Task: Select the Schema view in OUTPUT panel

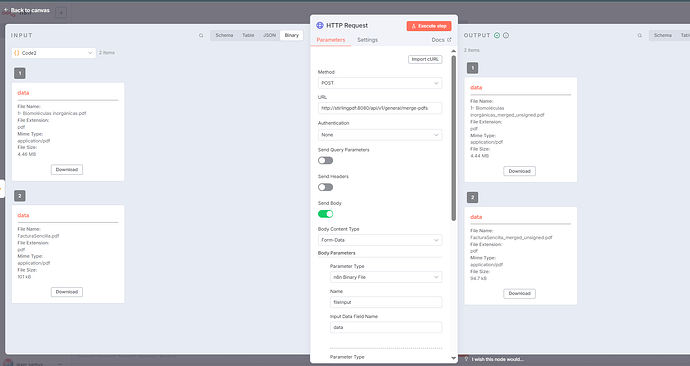Action: point(663,35)
